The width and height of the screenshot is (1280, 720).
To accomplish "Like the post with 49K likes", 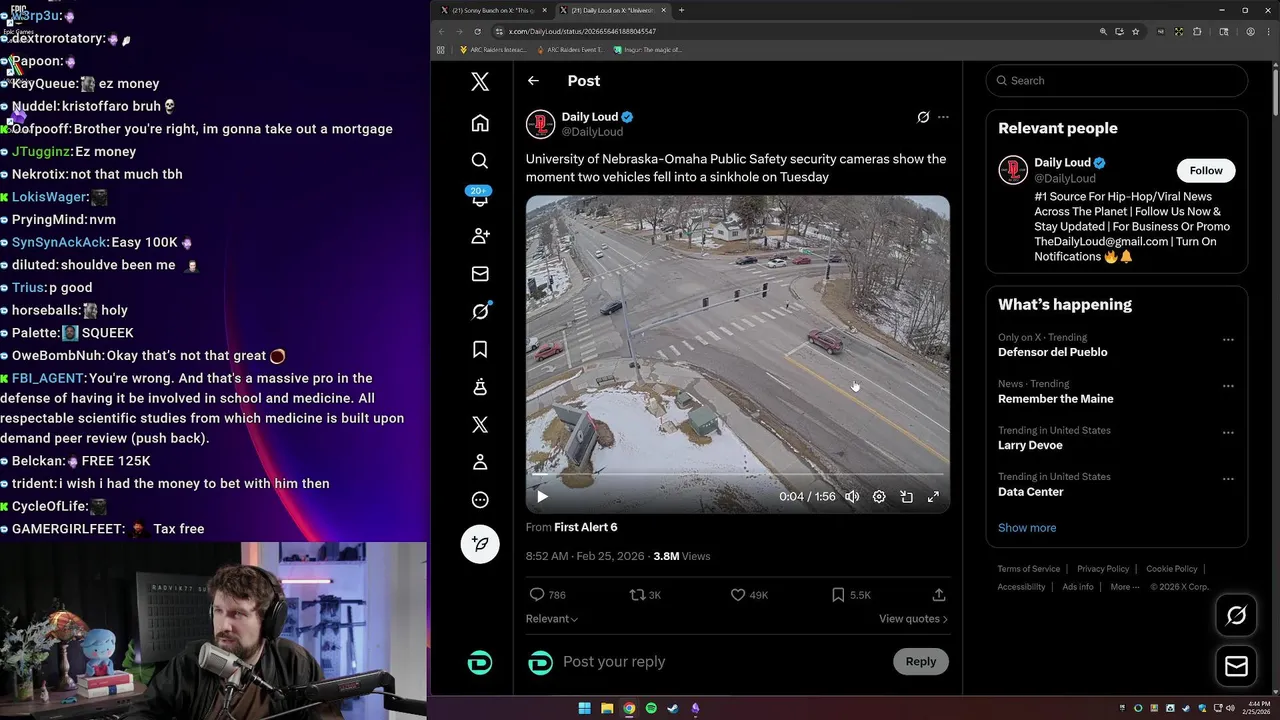I will tap(749, 595).
